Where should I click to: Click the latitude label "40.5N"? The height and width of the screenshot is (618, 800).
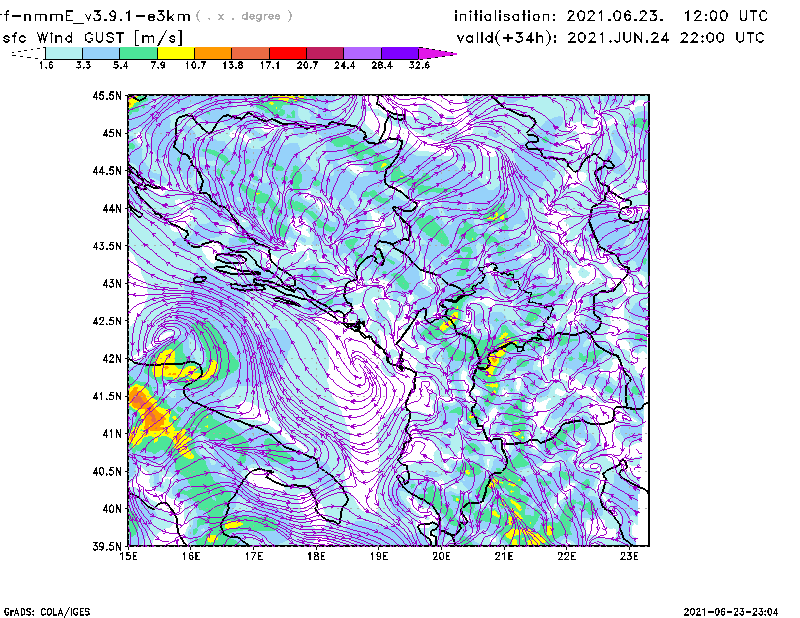click(x=107, y=472)
